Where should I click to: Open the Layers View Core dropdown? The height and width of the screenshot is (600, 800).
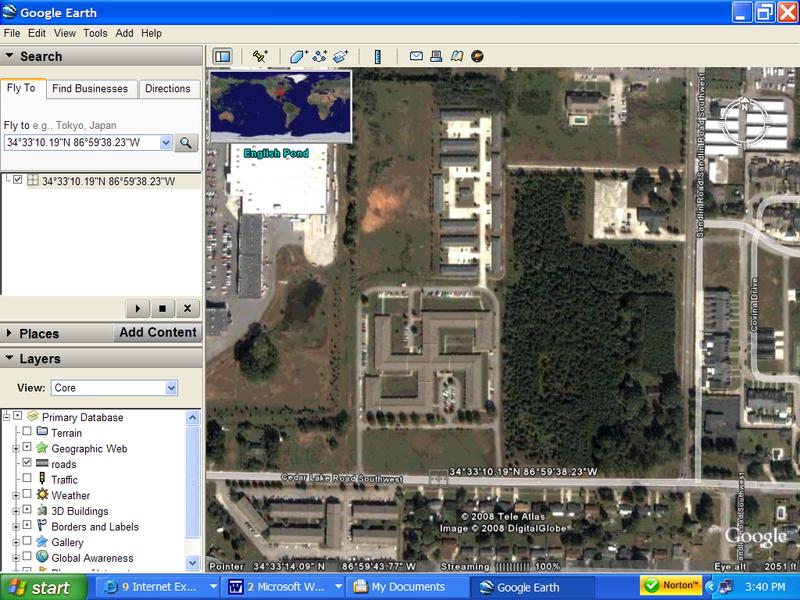pyautogui.click(x=171, y=387)
